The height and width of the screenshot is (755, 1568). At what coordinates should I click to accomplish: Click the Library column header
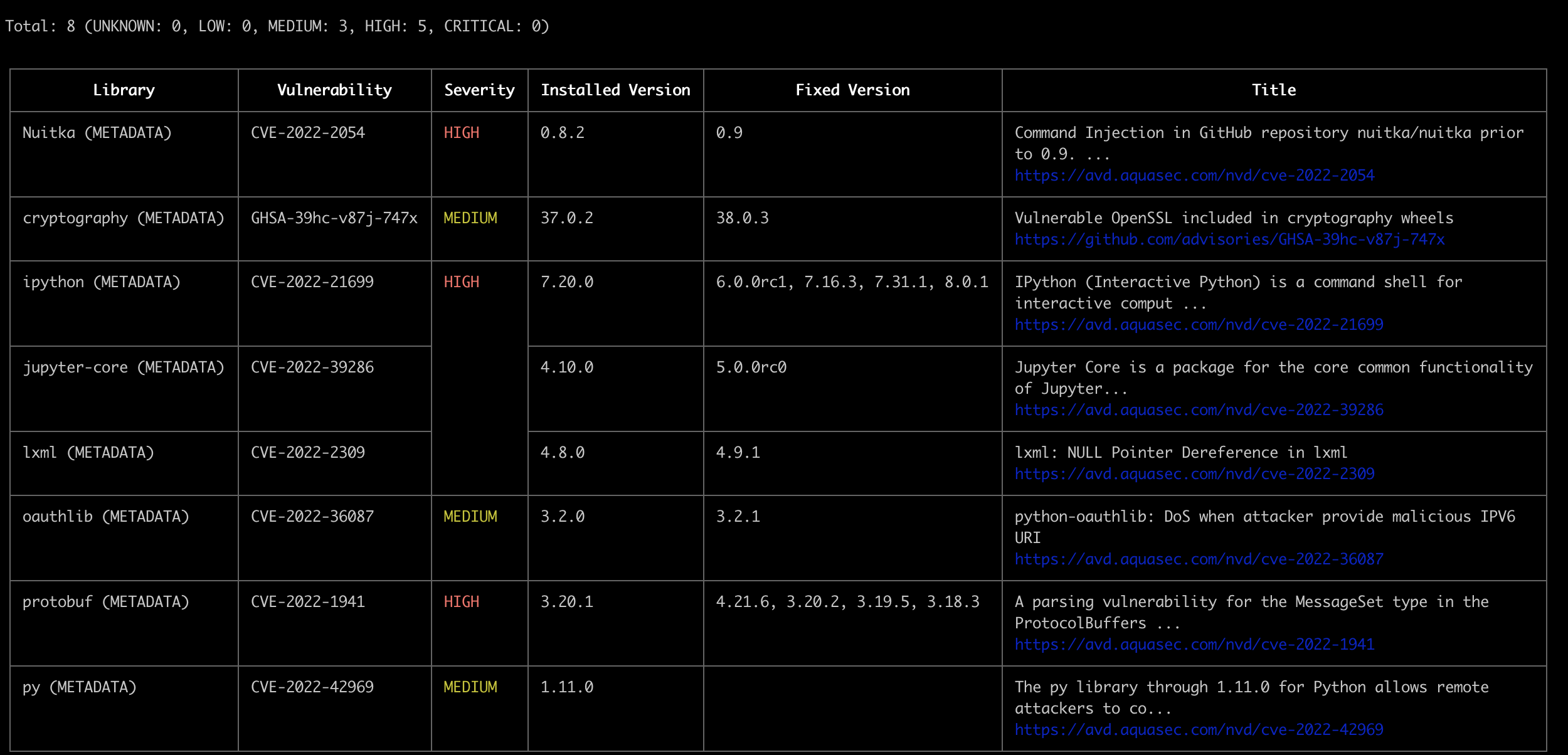[x=124, y=90]
